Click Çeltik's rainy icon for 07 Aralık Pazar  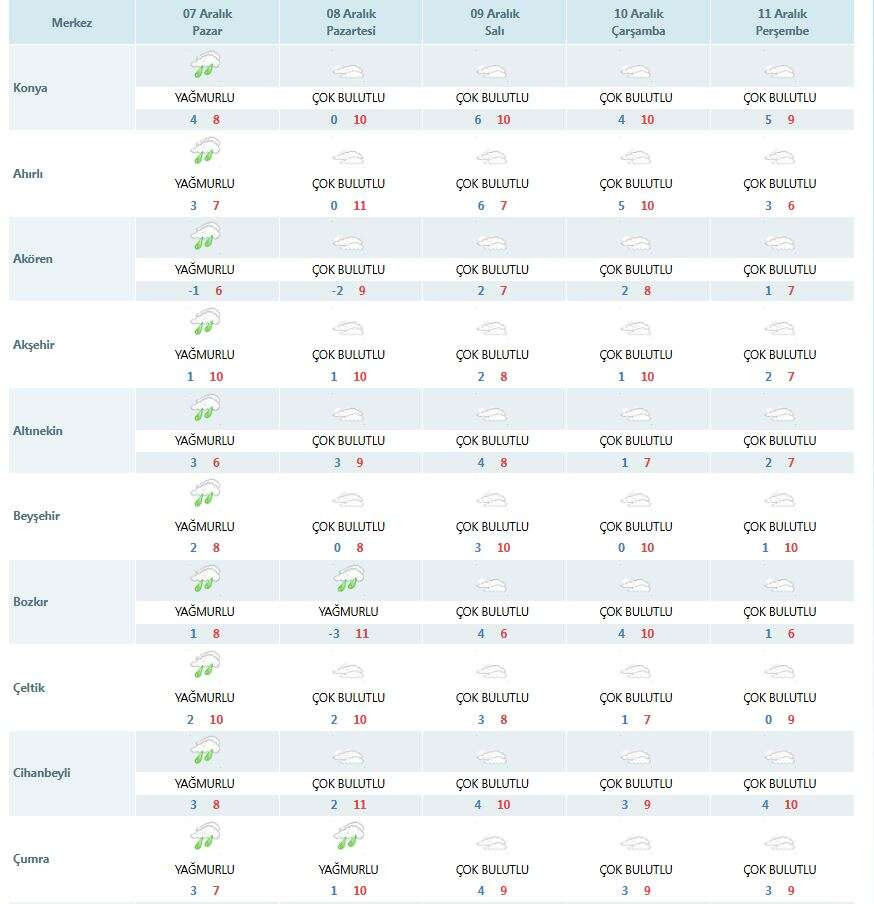tap(205, 666)
